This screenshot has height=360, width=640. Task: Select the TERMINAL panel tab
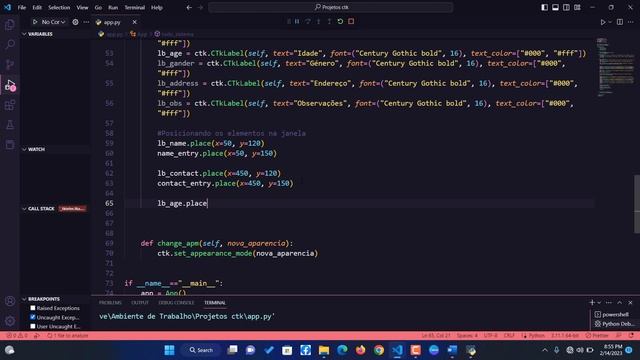215,302
